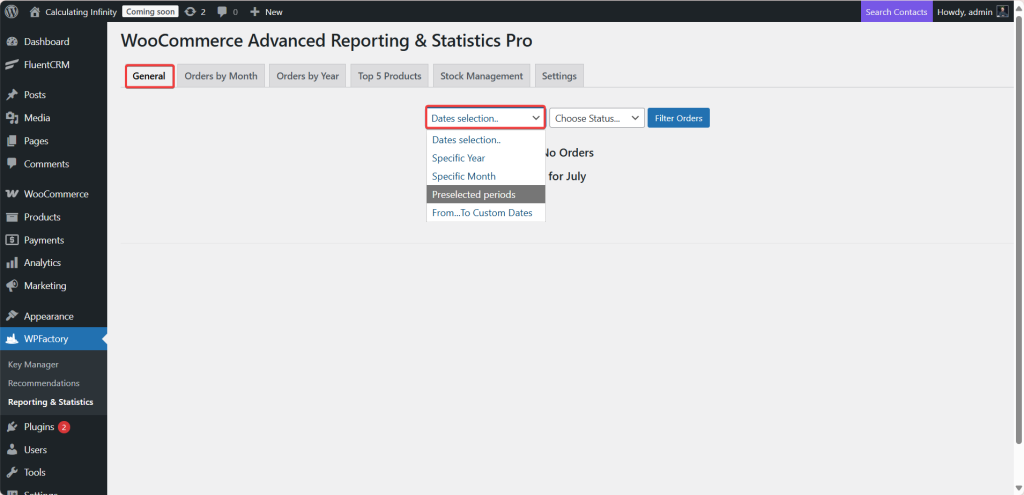Click the Howdy, admin account link
Viewport: 1024px width, 495px height.
tap(973, 12)
